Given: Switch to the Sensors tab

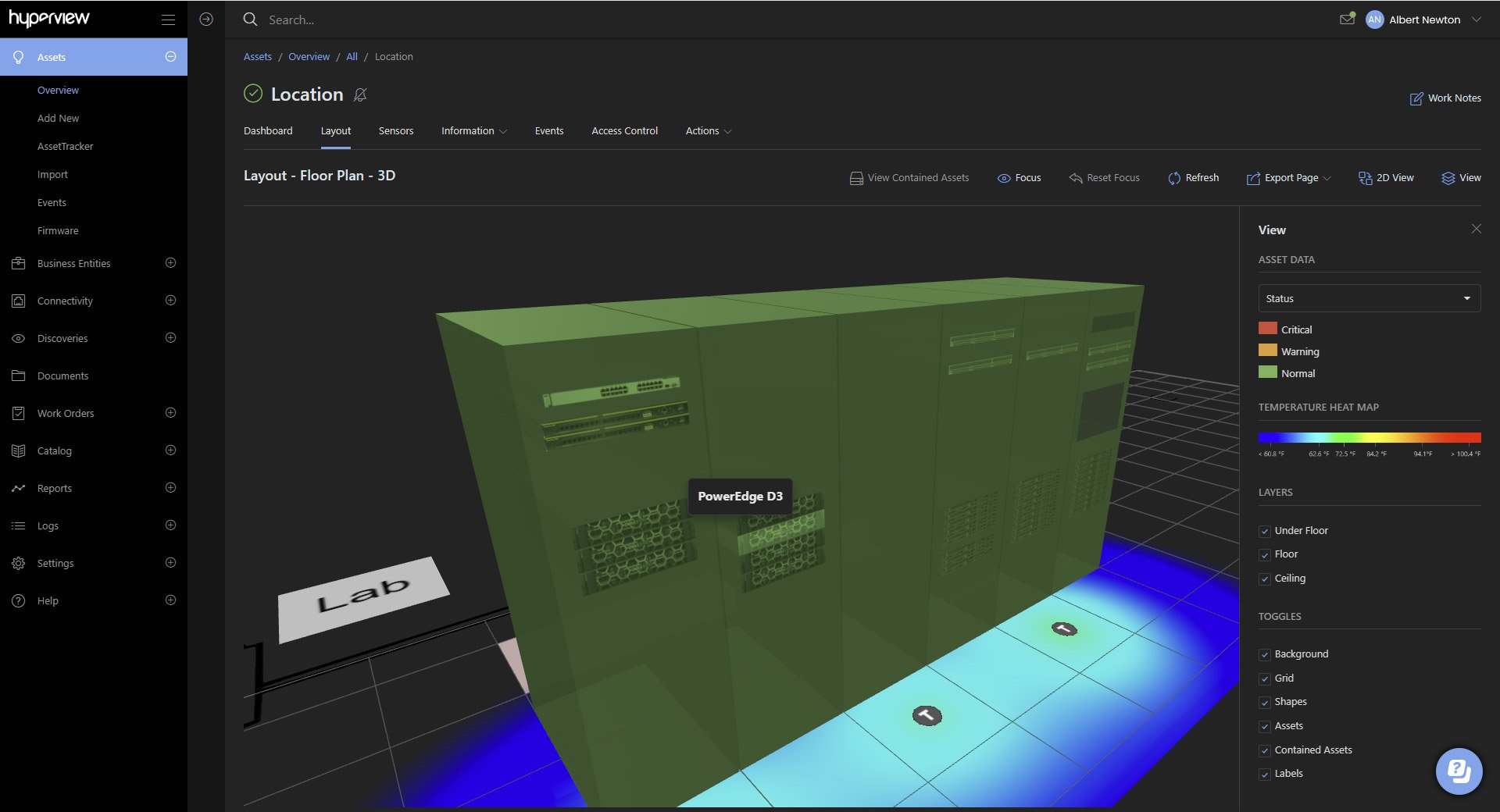Looking at the screenshot, I should (x=395, y=131).
